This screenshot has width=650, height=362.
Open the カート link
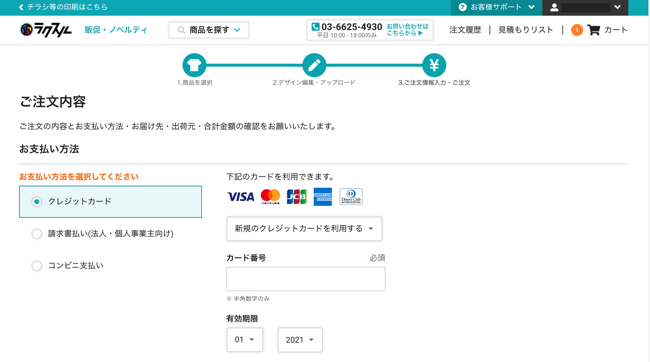click(616, 30)
